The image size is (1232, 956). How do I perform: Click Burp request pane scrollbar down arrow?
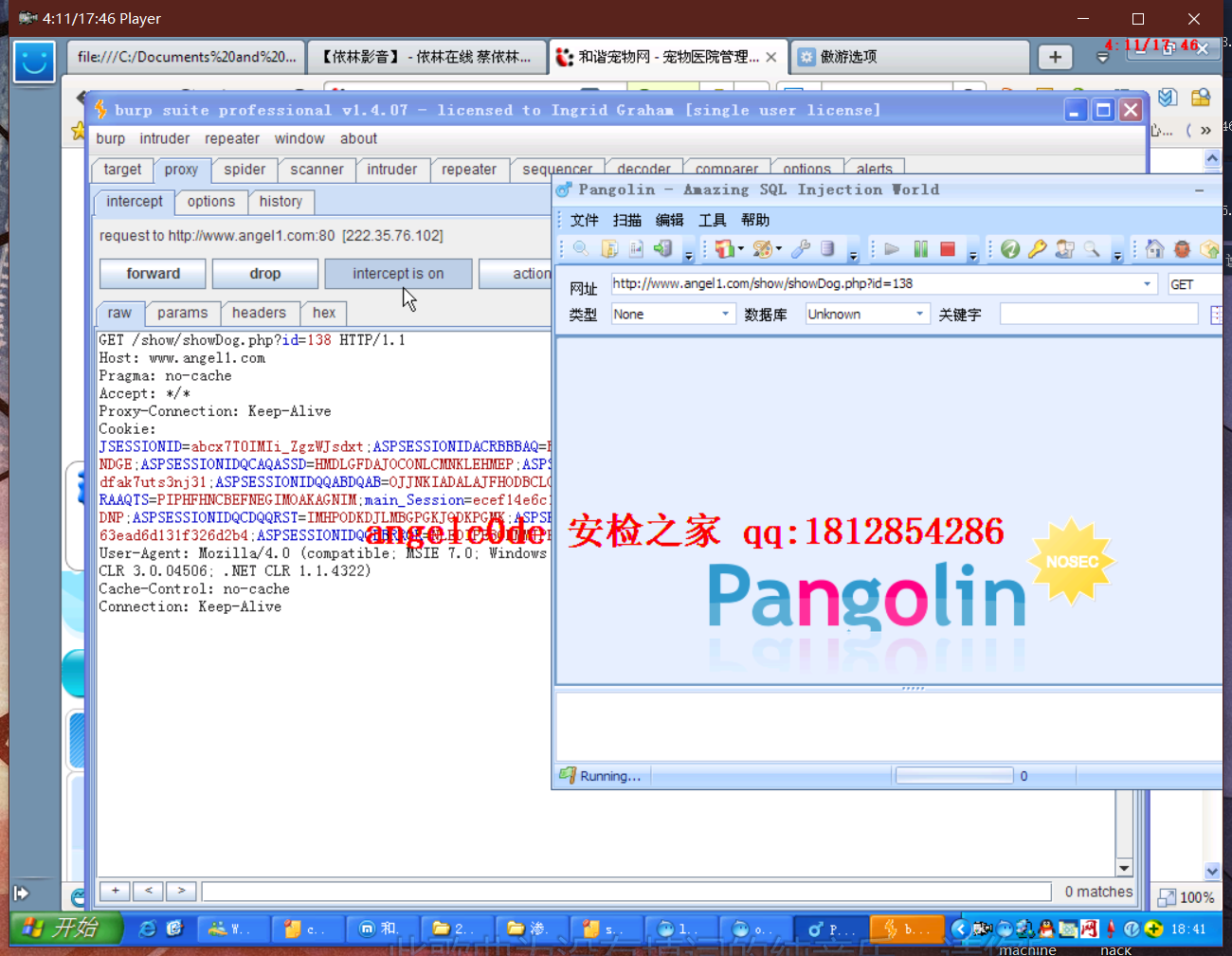1124,868
